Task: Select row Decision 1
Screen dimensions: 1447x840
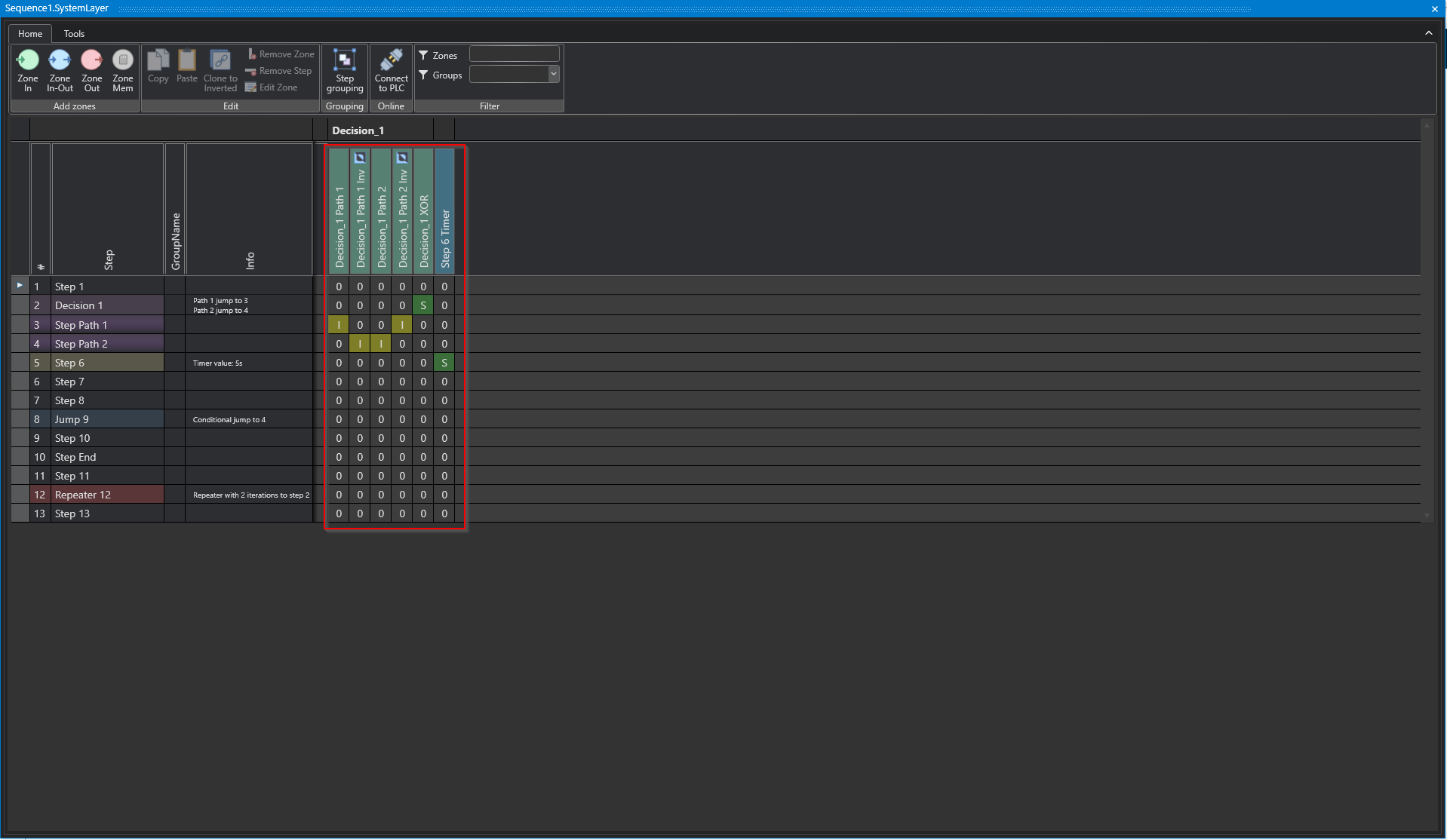Action: (107, 305)
